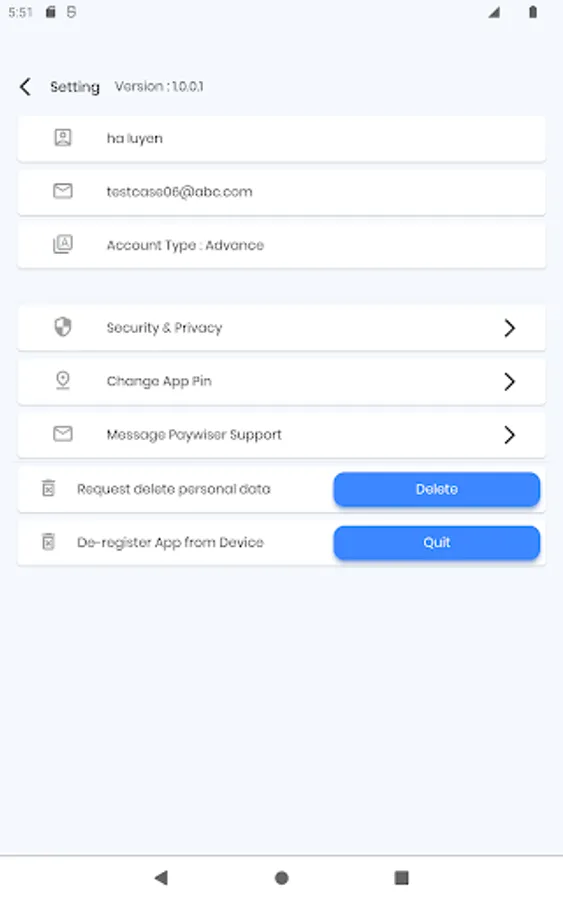Image resolution: width=563 pixels, height=900 pixels.
Task: Expand Security & Privacy with its chevron
Action: [509, 328]
